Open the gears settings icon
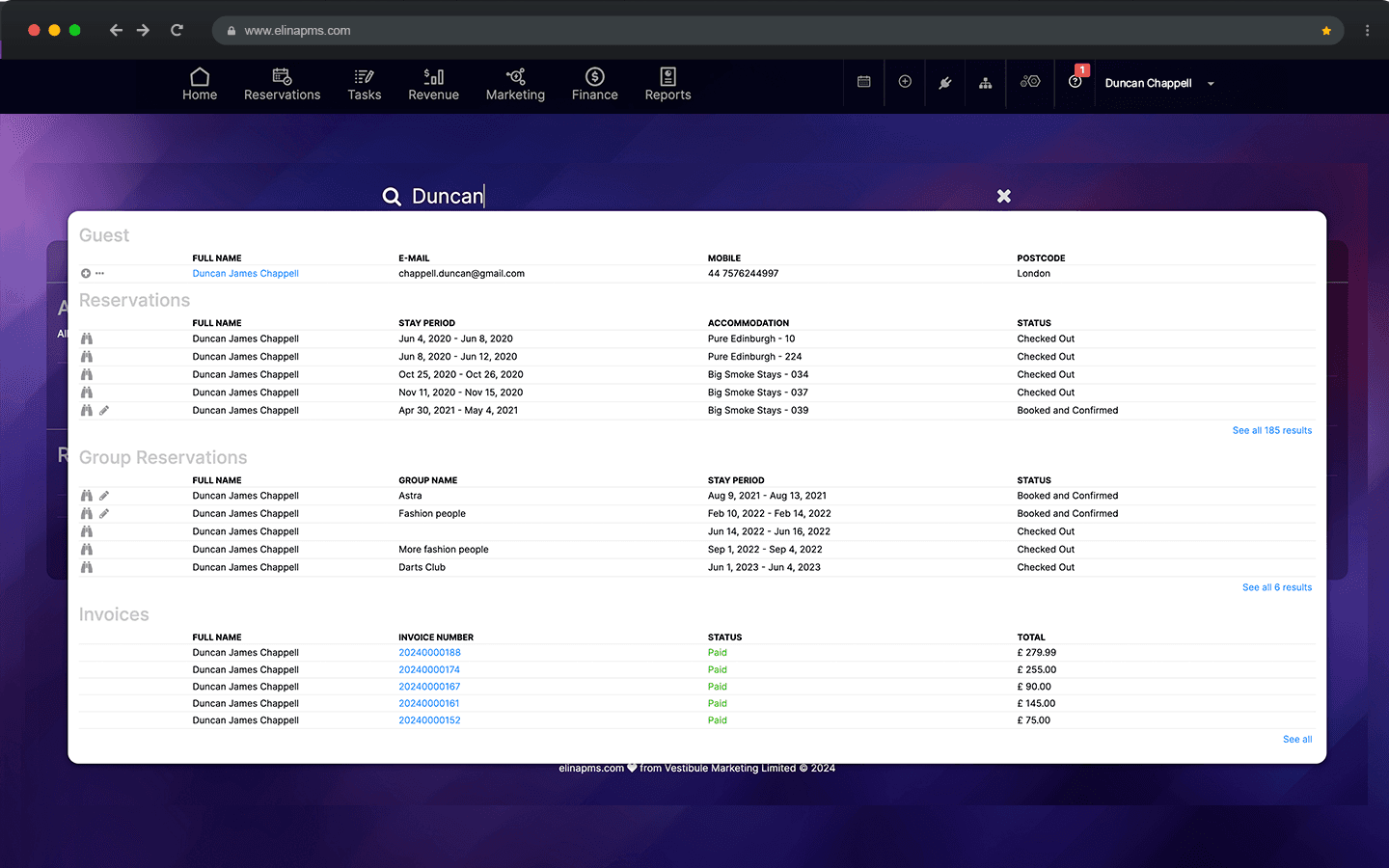The width and height of the screenshot is (1389, 868). click(x=1030, y=82)
